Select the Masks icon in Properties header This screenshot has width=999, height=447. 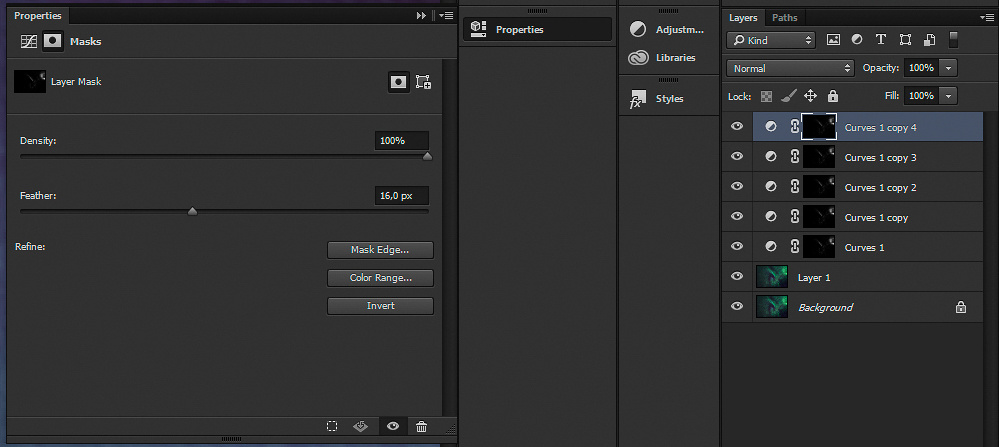click(x=52, y=41)
